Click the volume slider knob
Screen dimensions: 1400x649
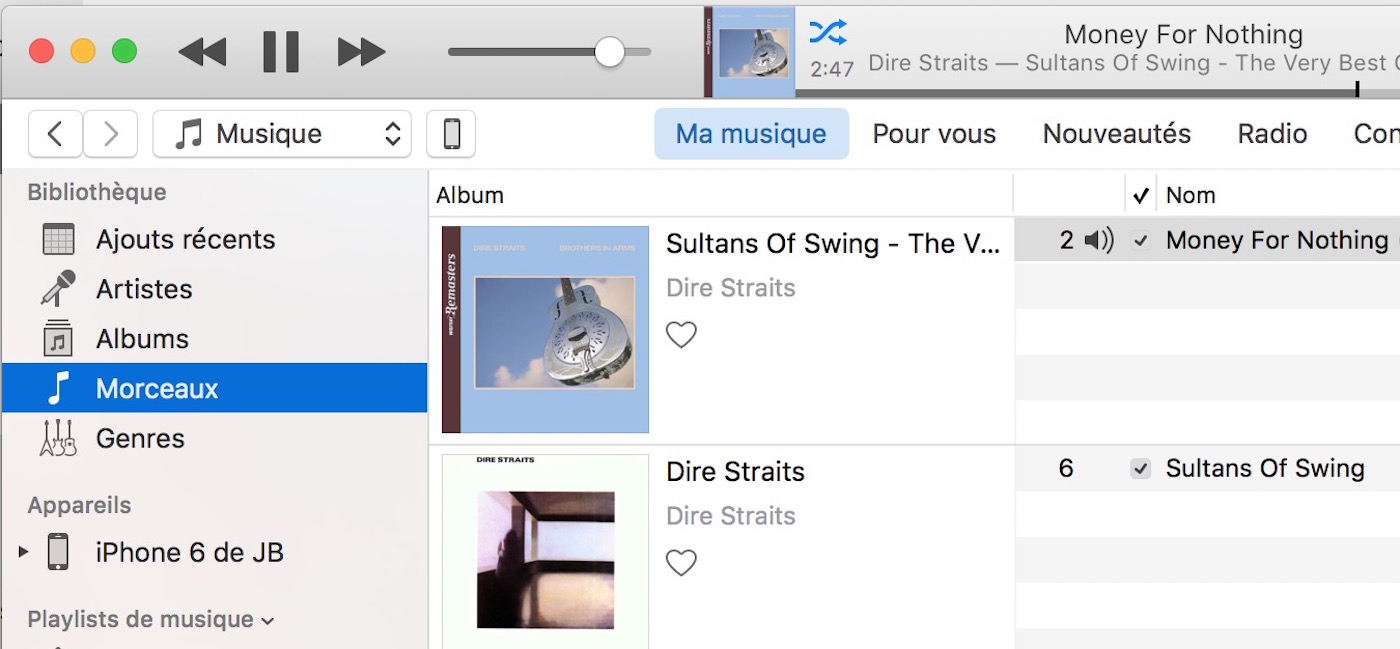coord(609,52)
